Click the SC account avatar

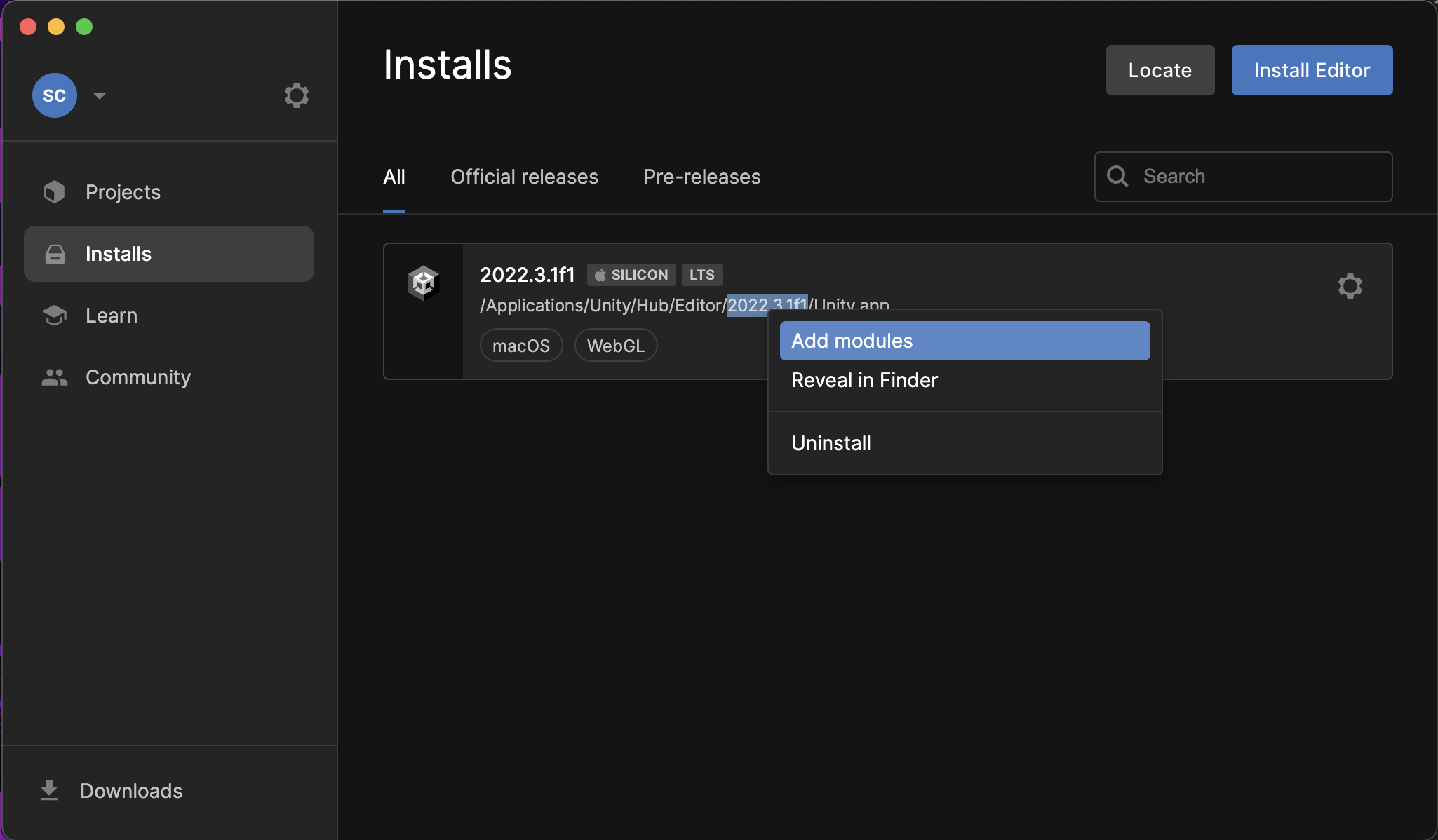coord(54,95)
